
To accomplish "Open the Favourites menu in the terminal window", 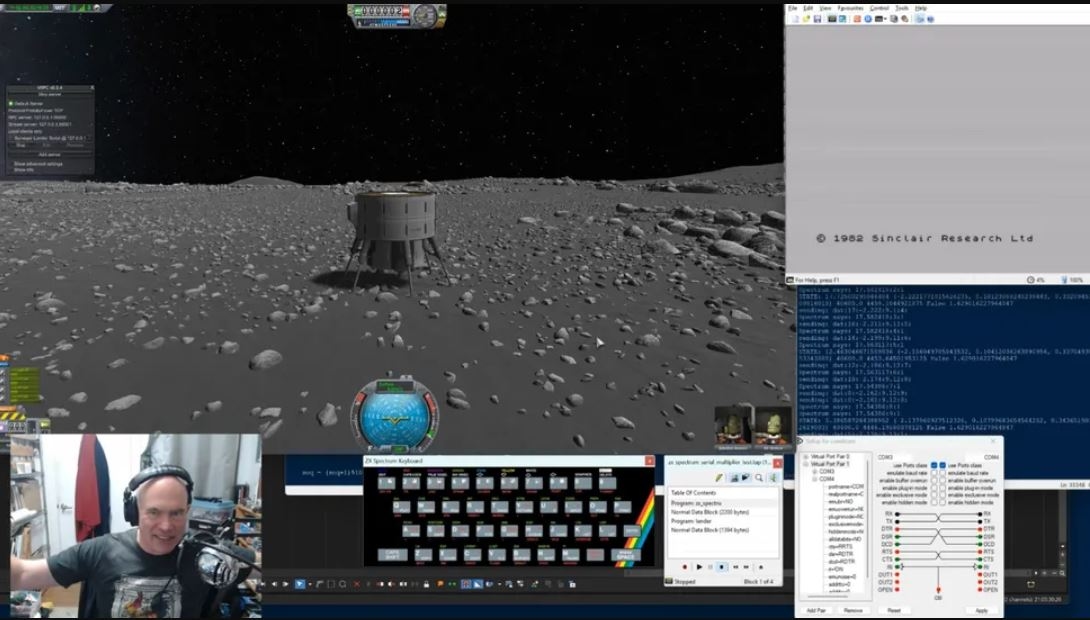I will [850, 8].
